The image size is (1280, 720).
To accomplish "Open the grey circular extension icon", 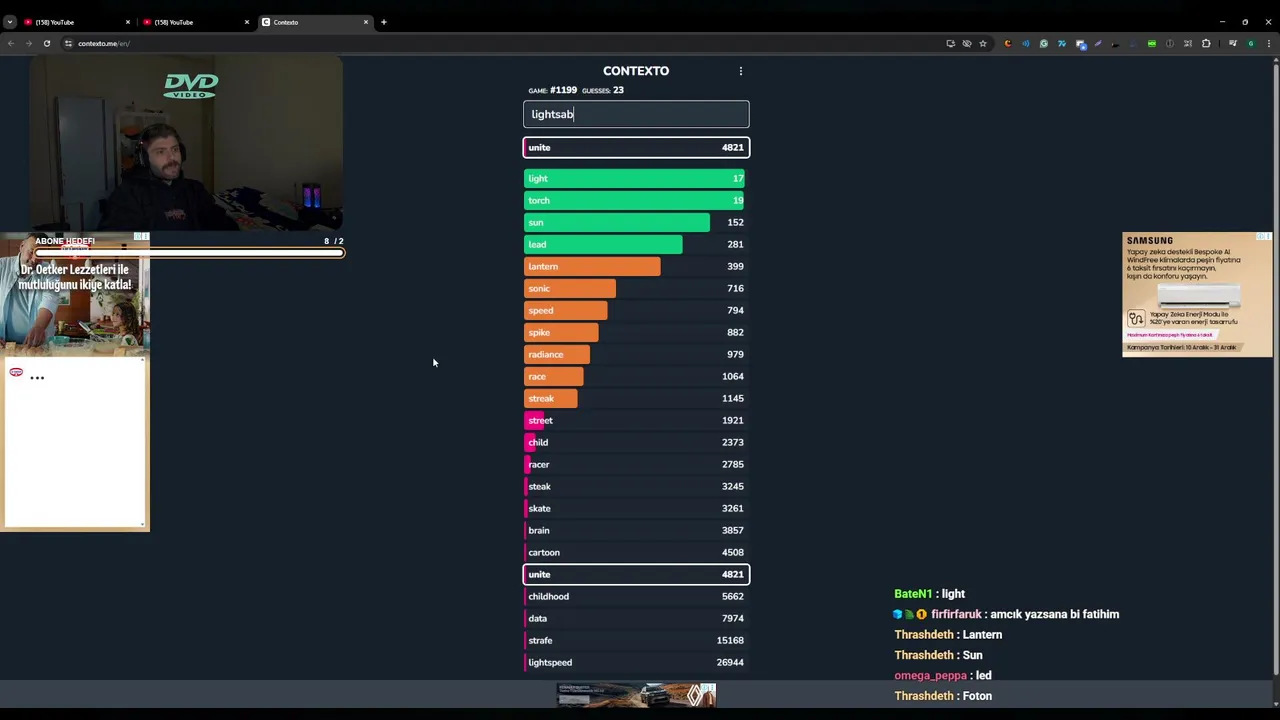I will pos(1170,43).
